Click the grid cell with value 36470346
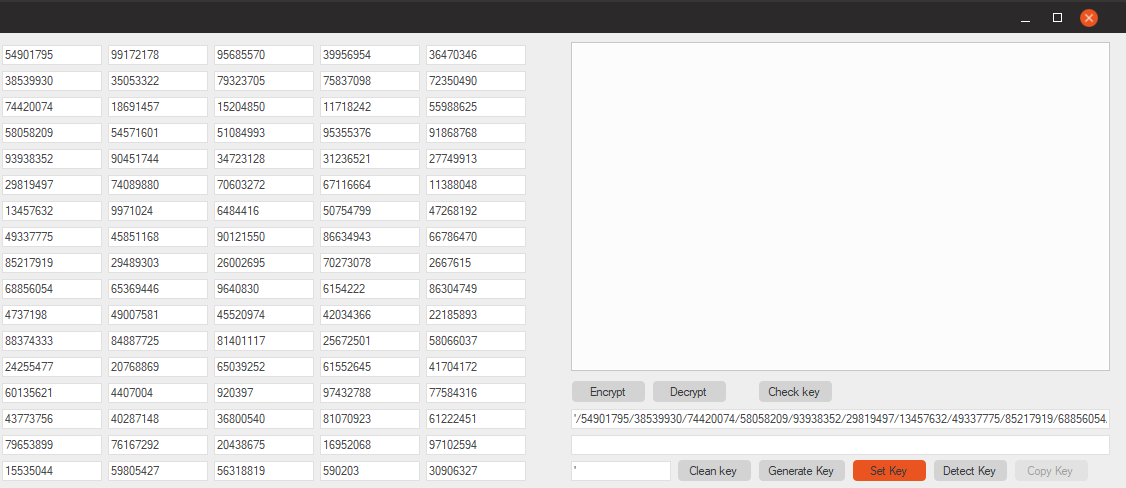 476,55
